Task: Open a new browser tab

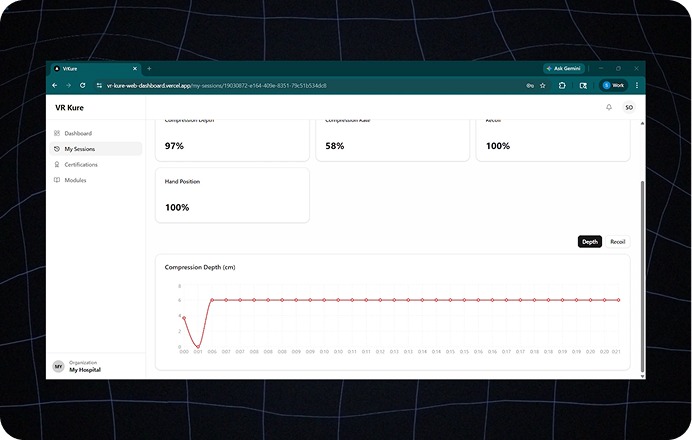Action: (x=149, y=68)
